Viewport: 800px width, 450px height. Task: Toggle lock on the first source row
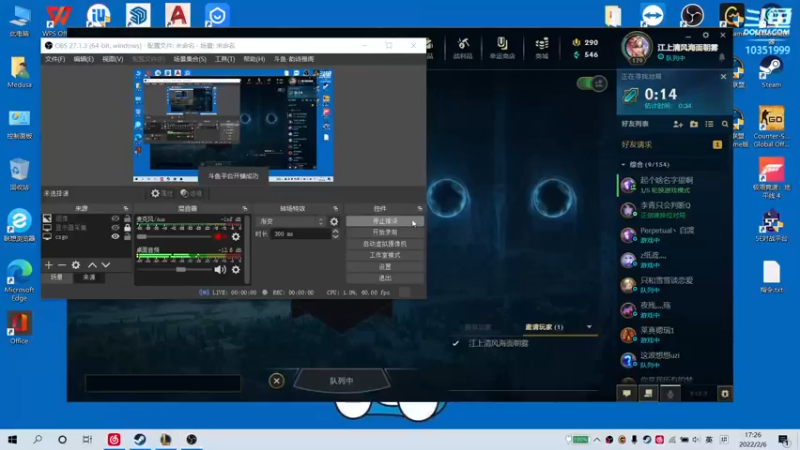point(127,218)
